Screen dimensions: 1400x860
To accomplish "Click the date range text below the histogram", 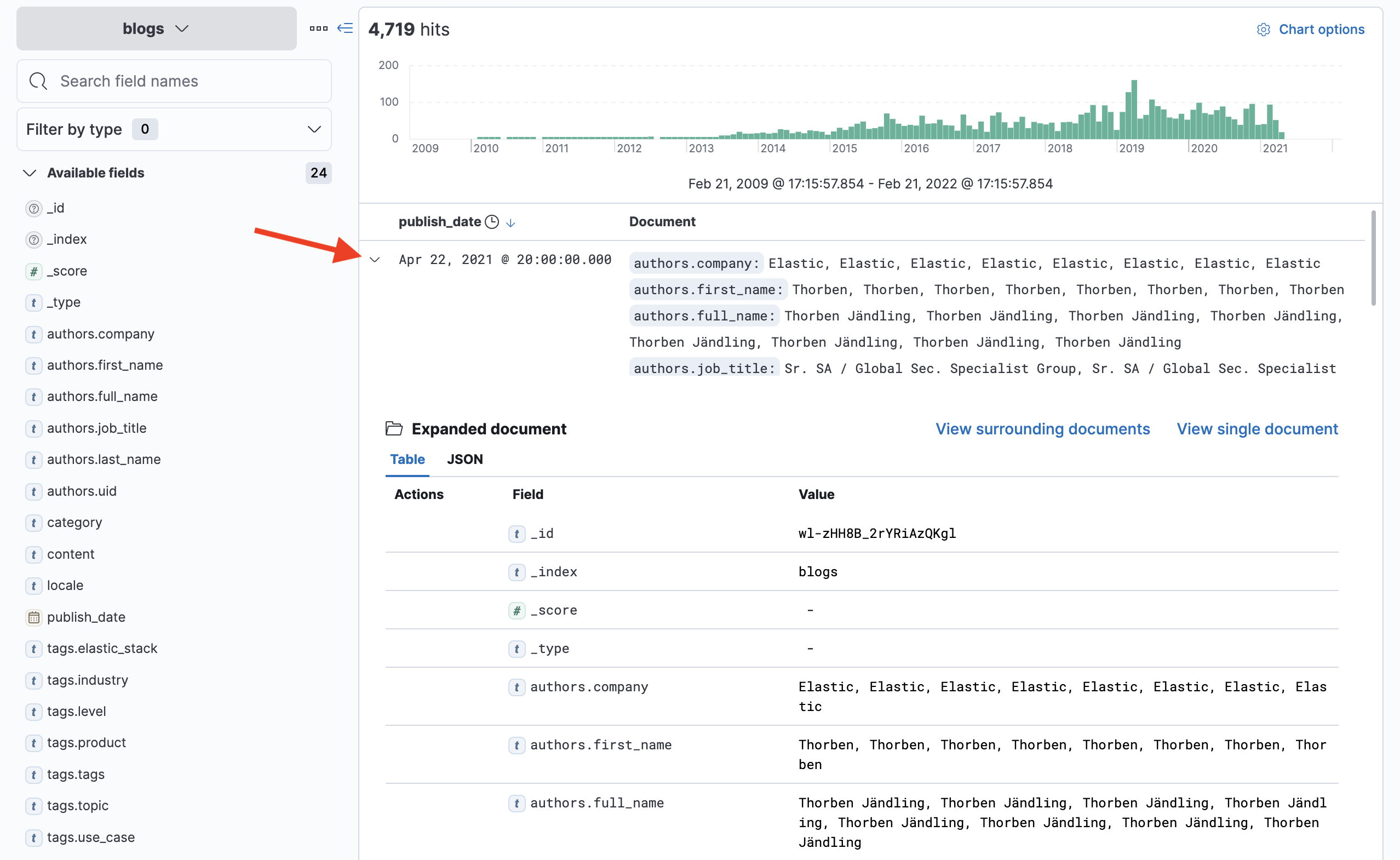I will click(x=870, y=184).
